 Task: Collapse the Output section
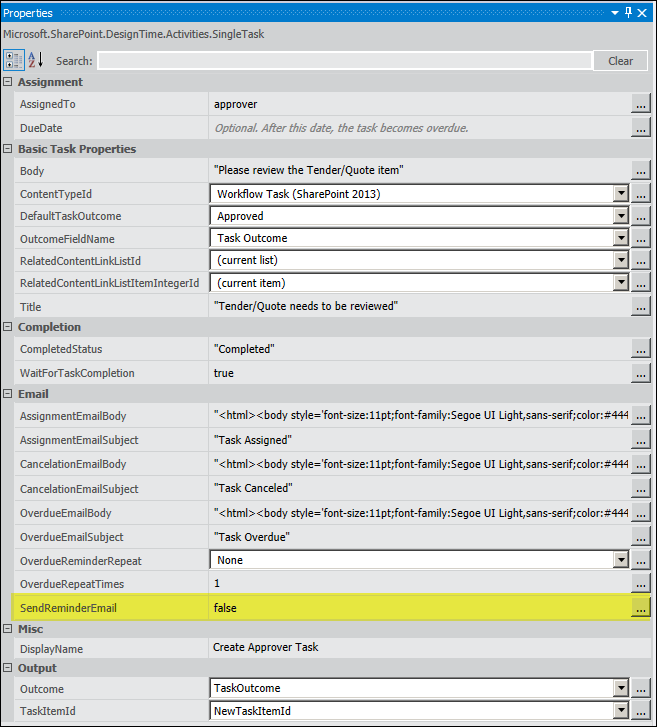pos(7,668)
